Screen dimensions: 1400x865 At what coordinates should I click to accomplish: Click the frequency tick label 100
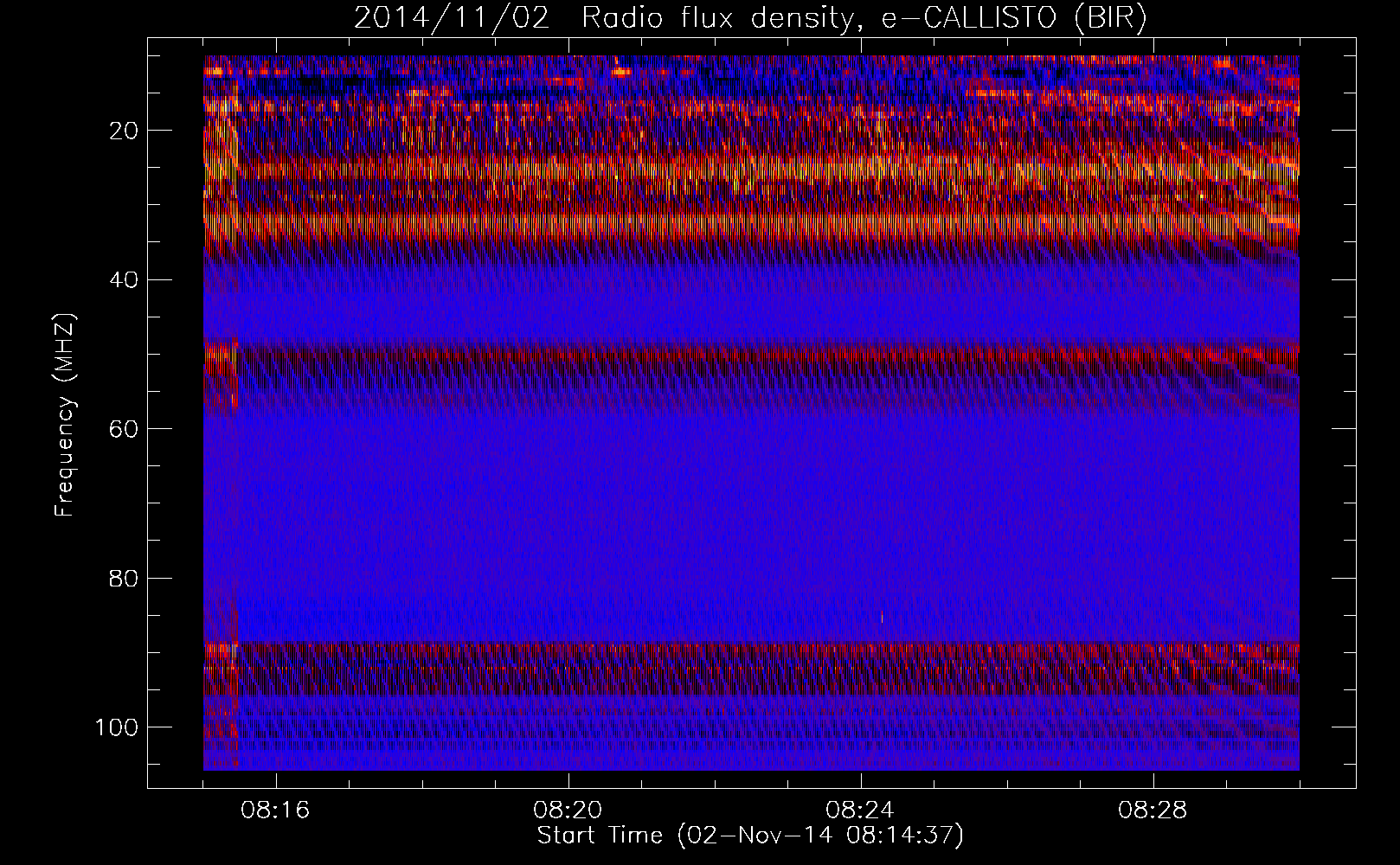click(117, 727)
